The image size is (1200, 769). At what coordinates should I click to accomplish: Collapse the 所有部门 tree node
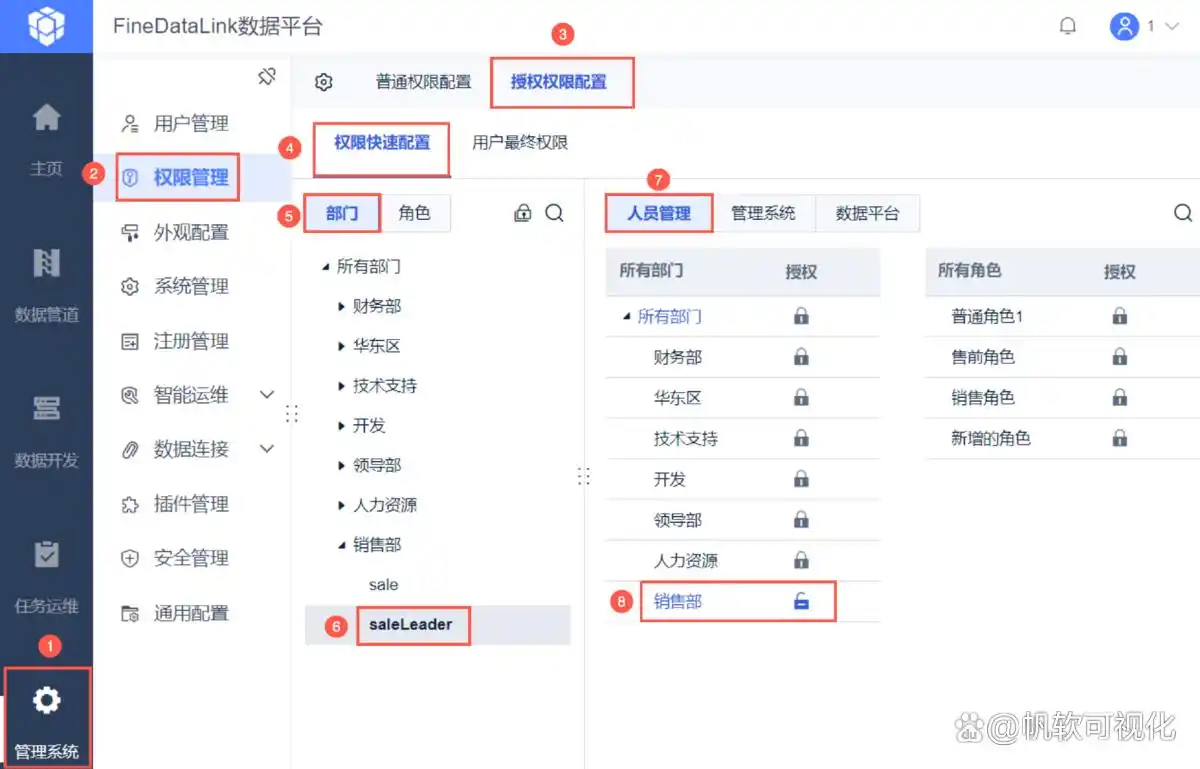click(324, 266)
